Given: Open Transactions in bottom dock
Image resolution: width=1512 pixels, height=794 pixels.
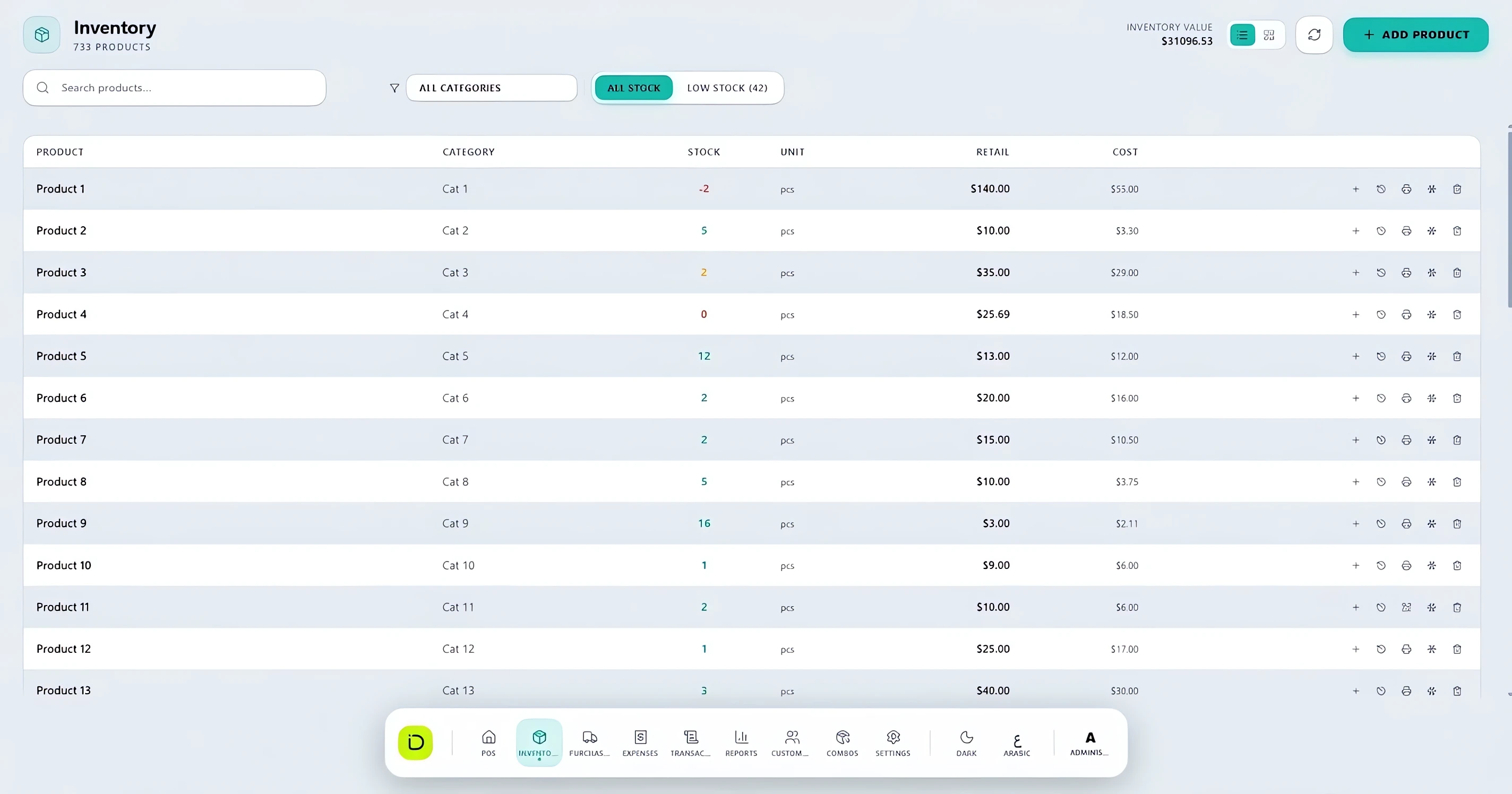Looking at the screenshot, I should 690,743.
